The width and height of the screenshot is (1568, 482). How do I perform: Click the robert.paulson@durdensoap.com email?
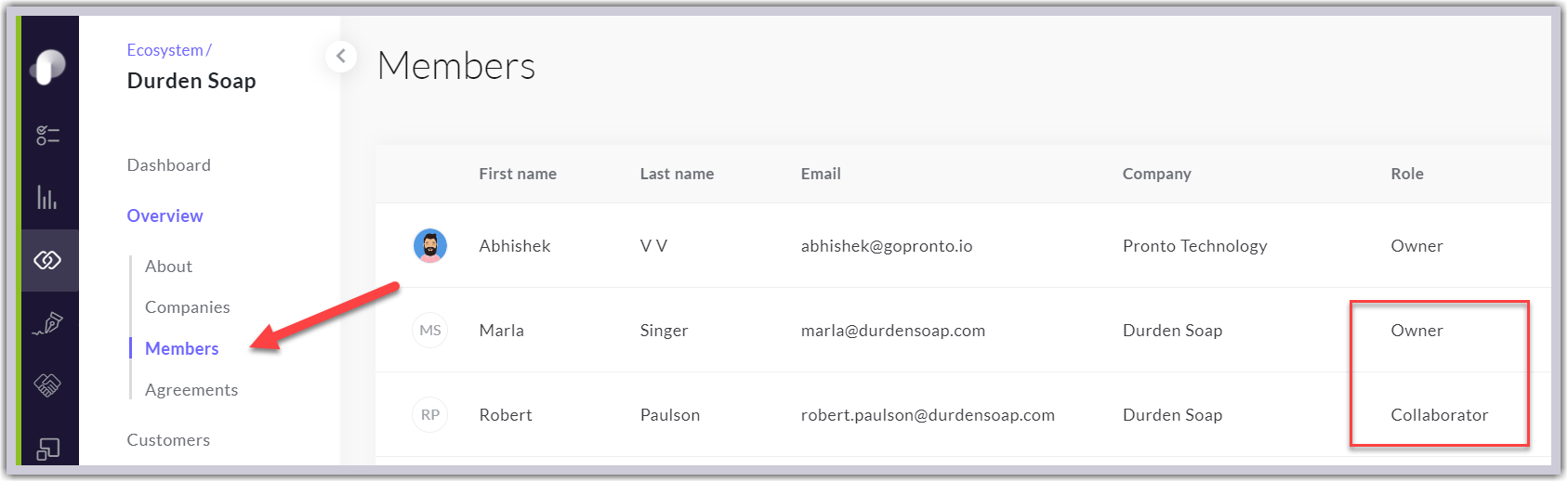click(928, 415)
